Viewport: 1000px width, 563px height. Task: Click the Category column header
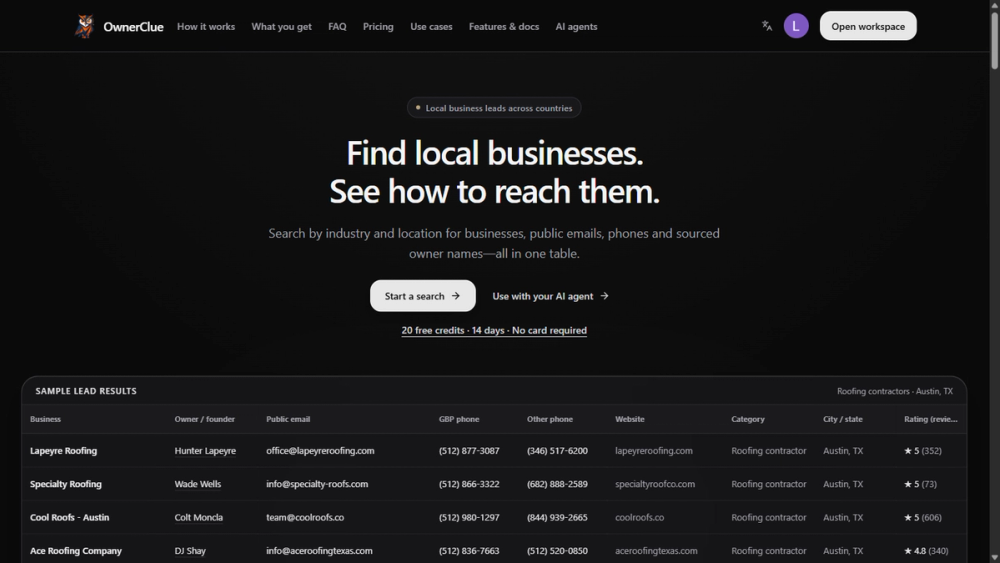pyautogui.click(x=748, y=419)
